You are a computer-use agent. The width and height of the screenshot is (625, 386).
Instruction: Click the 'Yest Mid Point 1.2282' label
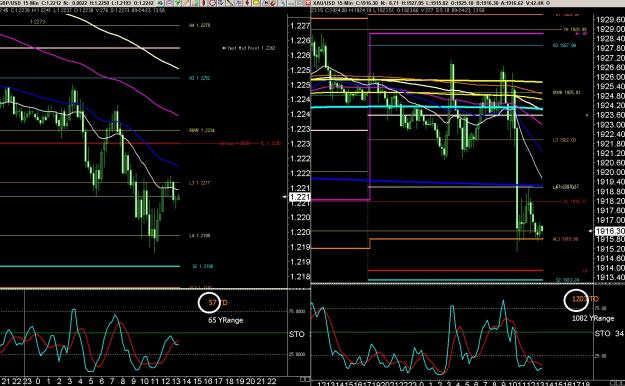coord(250,48)
